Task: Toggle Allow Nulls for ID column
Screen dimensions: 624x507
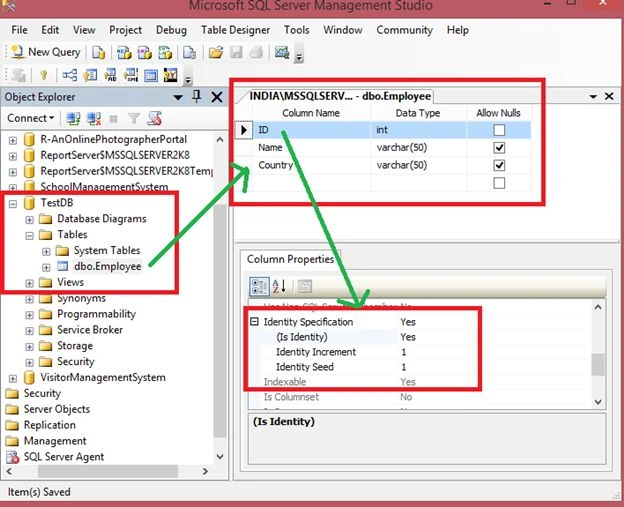Action: (499, 130)
